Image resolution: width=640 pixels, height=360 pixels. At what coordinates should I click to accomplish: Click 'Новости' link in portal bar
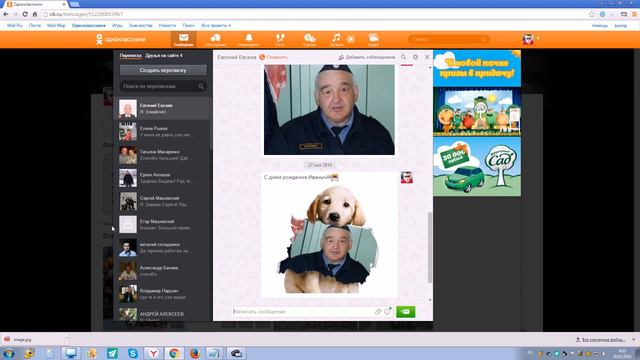[x=167, y=25]
